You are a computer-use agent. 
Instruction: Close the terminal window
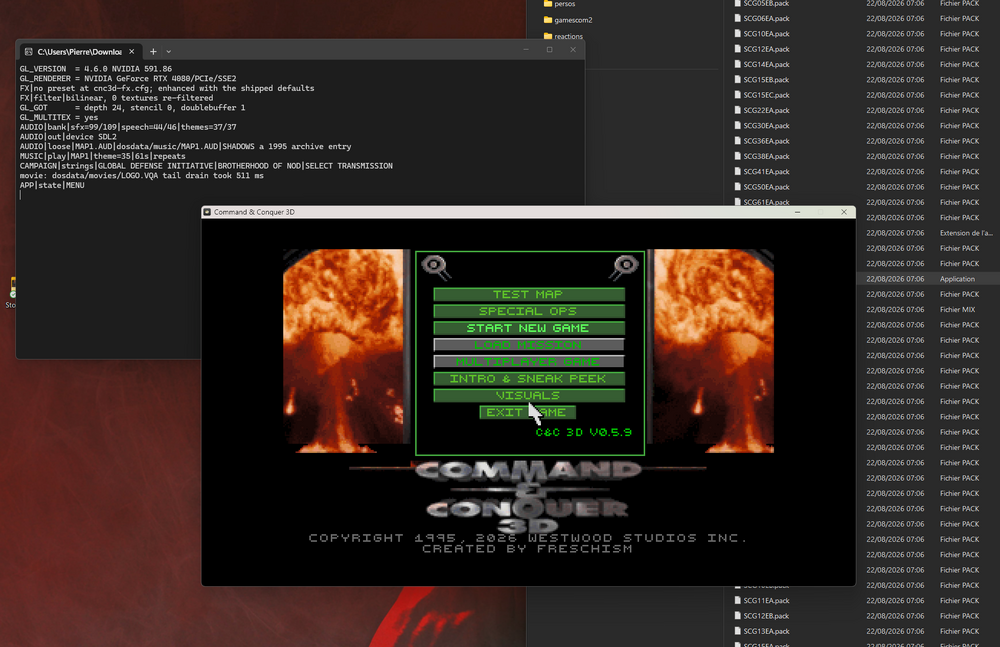[x=573, y=50]
